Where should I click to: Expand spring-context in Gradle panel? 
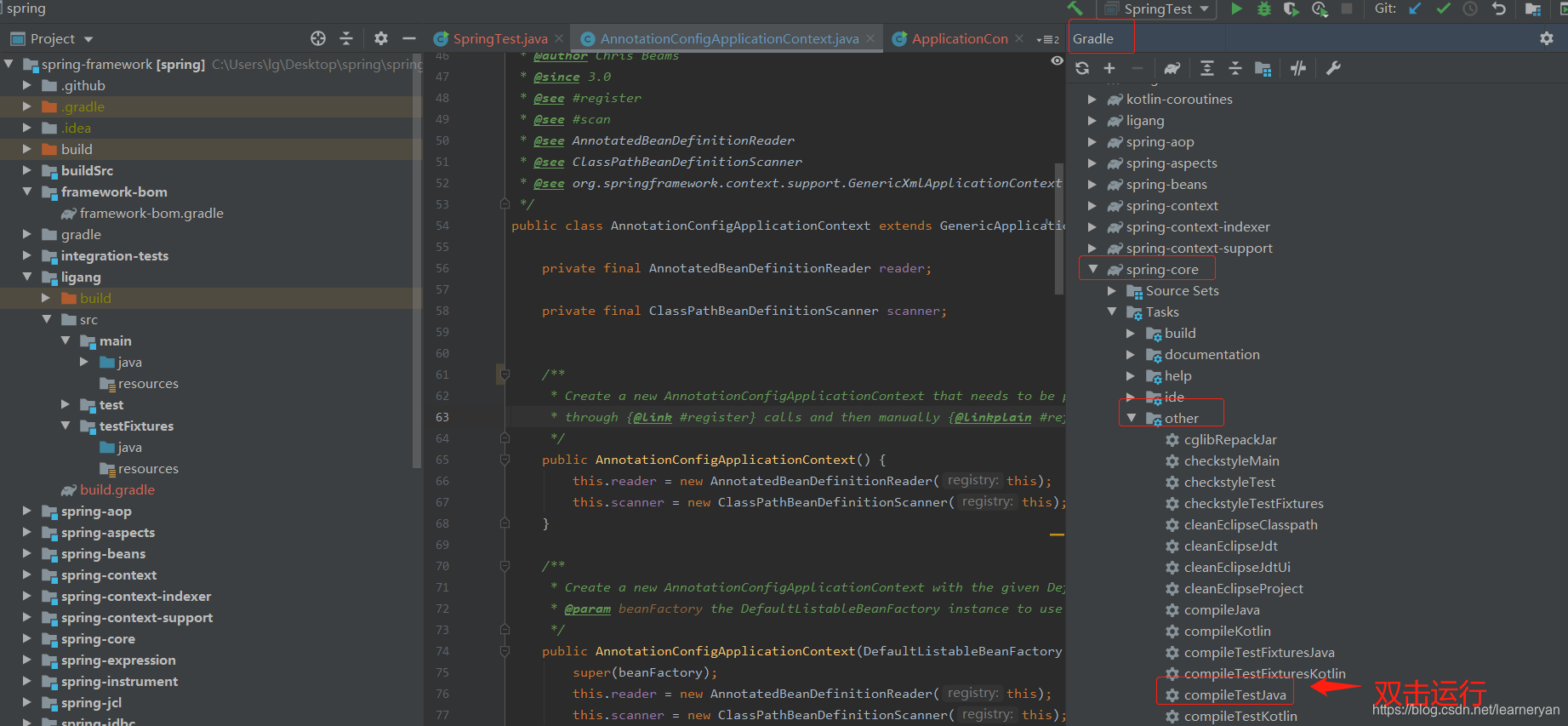pos(1093,205)
